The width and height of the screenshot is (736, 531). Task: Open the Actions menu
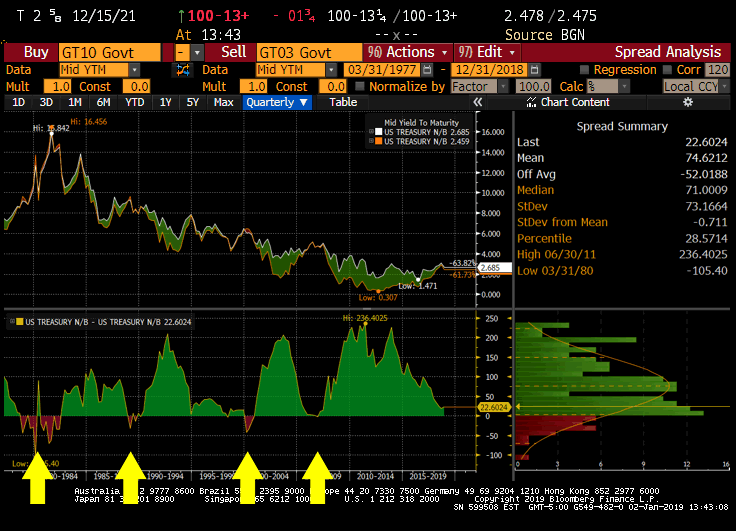tap(408, 52)
